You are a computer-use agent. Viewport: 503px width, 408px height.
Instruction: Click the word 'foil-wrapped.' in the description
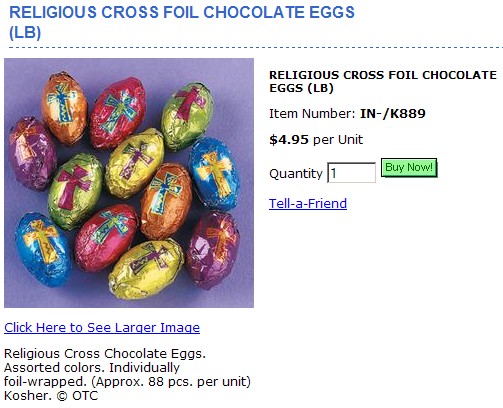pyautogui.click(x=46, y=381)
